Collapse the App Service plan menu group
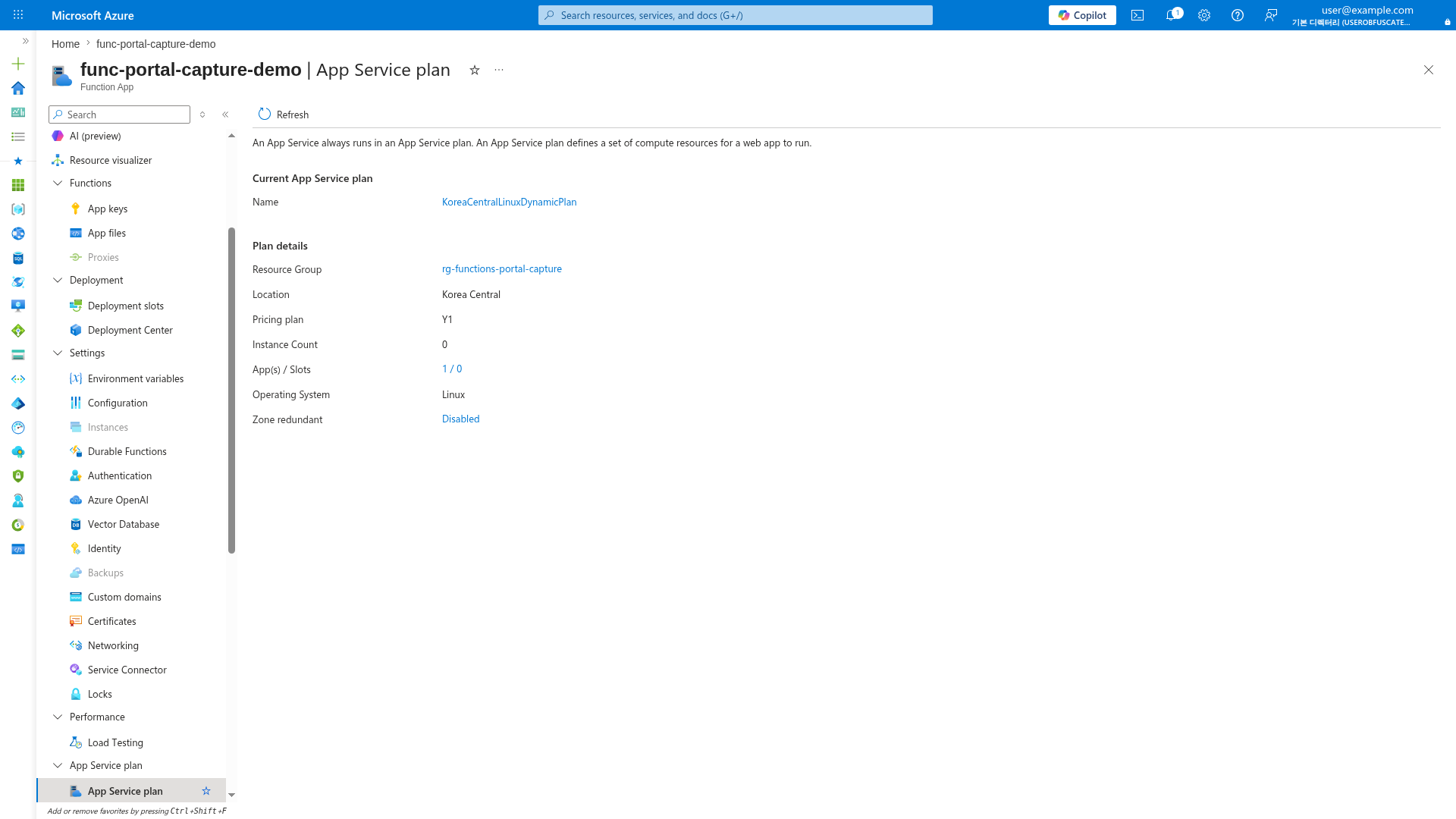This screenshot has width=1456, height=819. [58, 765]
